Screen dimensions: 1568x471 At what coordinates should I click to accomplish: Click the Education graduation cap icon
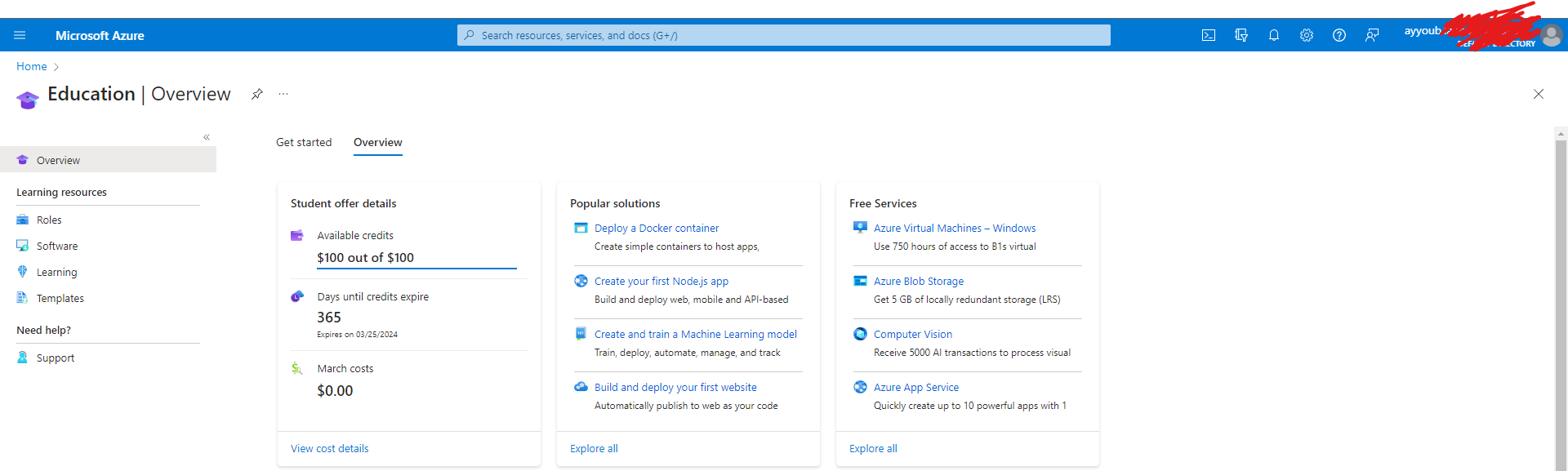tap(28, 100)
